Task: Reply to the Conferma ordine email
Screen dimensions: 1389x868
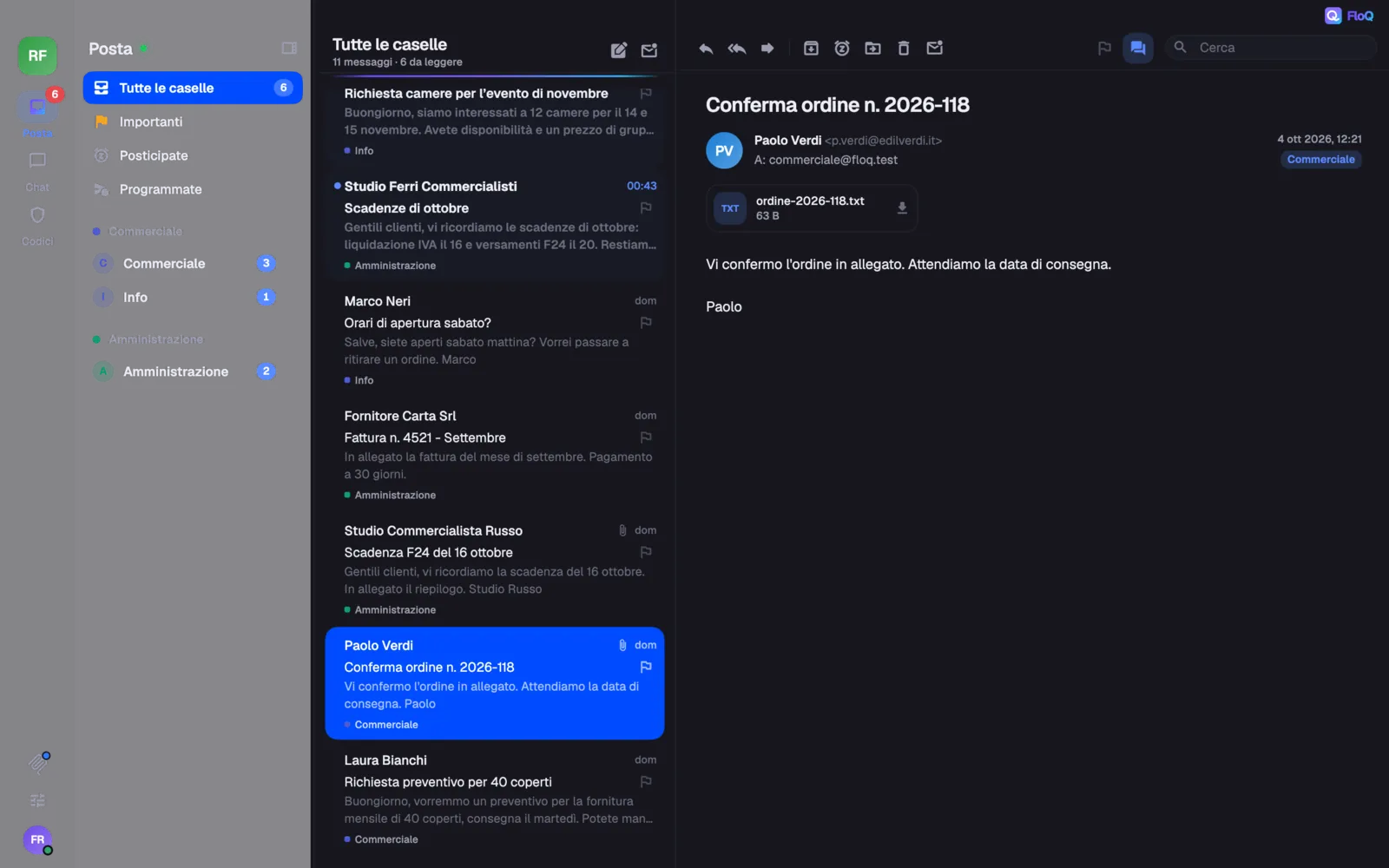Action: pyautogui.click(x=706, y=49)
